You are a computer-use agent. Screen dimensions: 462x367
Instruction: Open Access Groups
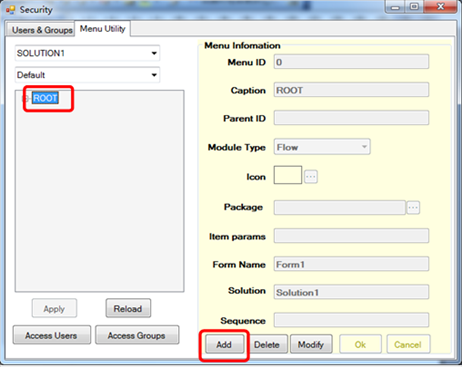point(137,335)
